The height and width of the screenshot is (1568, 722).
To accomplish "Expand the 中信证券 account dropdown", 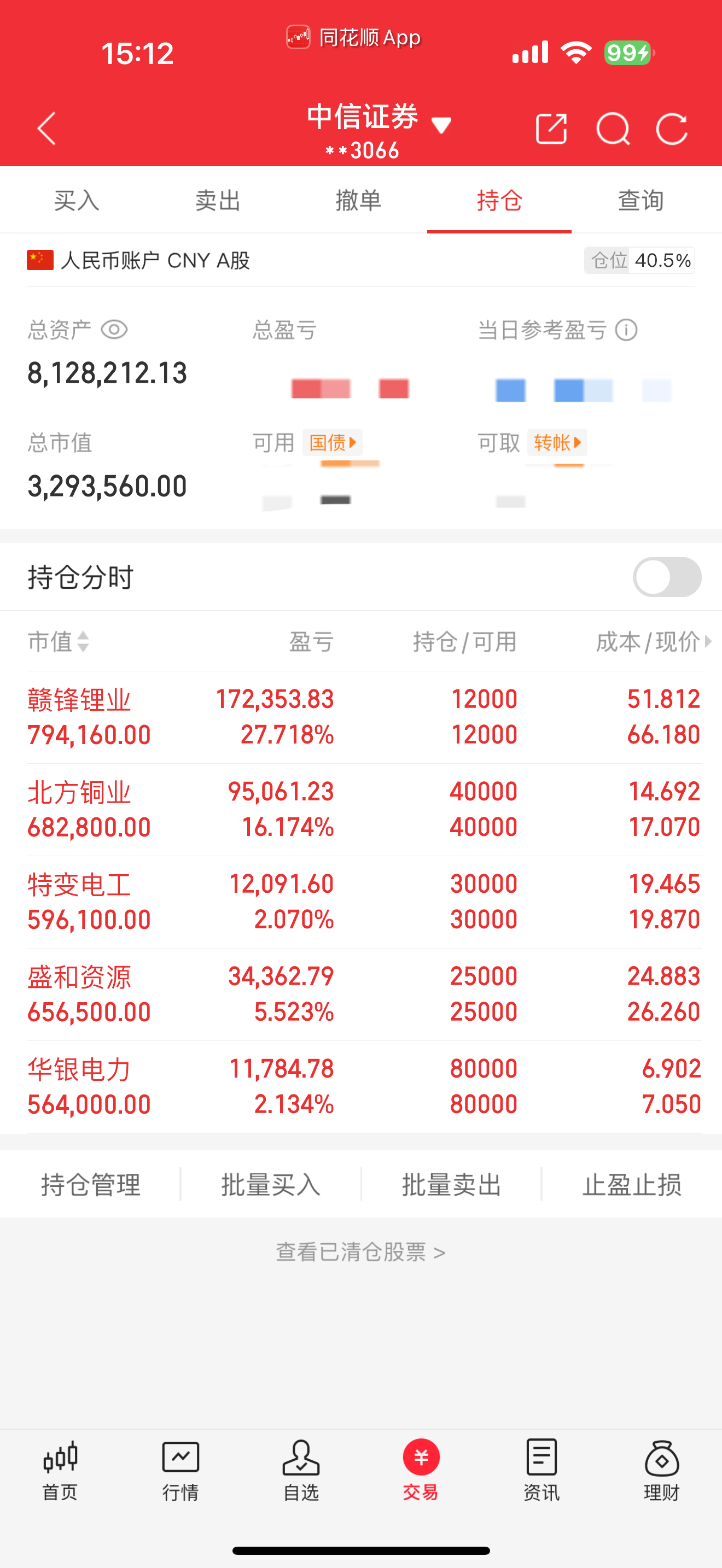I will pos(441,125).
